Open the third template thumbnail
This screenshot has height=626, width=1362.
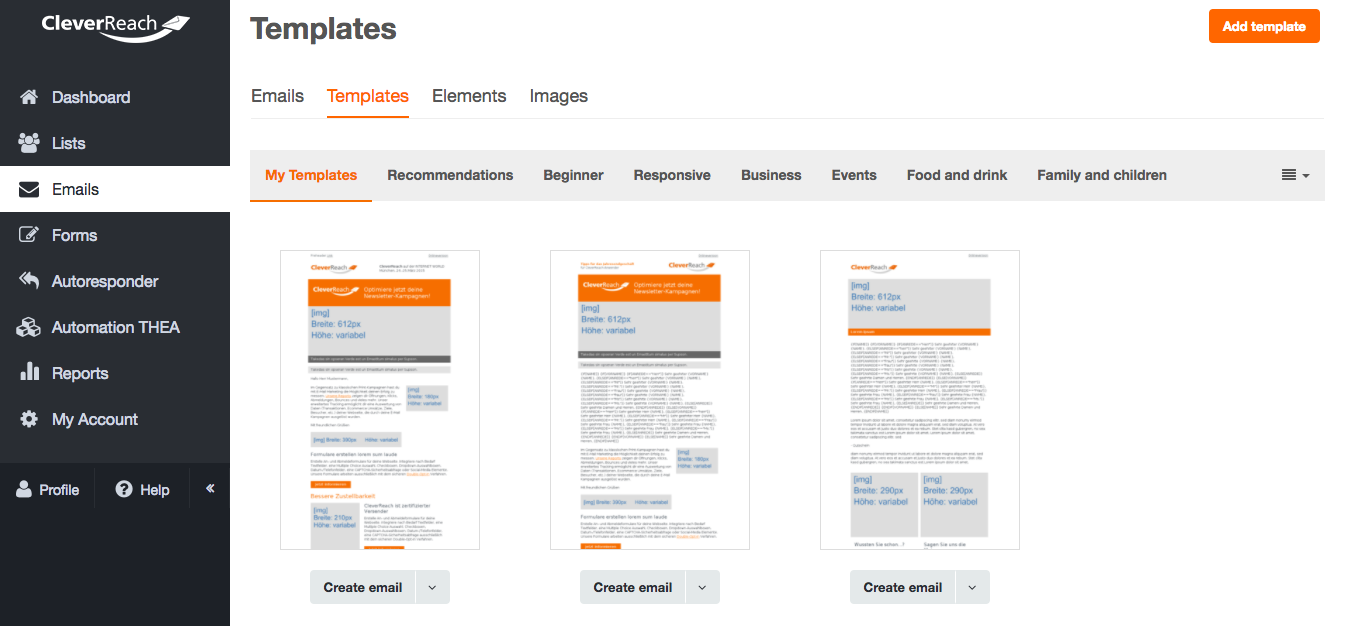click(x=920, y=399)
